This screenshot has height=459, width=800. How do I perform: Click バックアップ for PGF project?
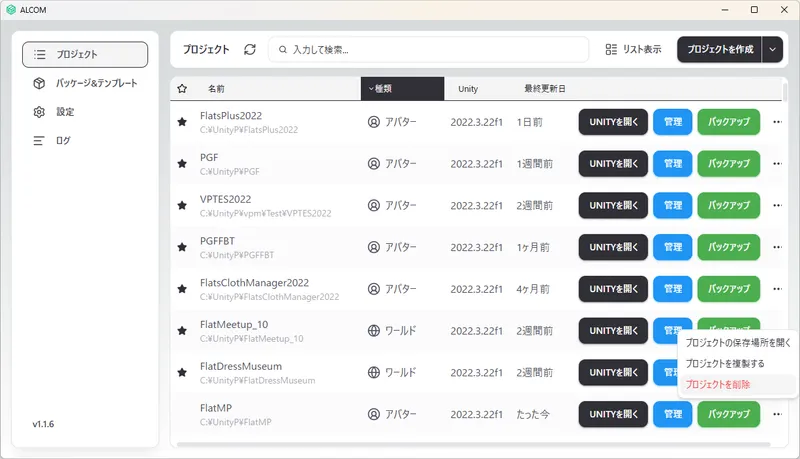pos(729,164)
